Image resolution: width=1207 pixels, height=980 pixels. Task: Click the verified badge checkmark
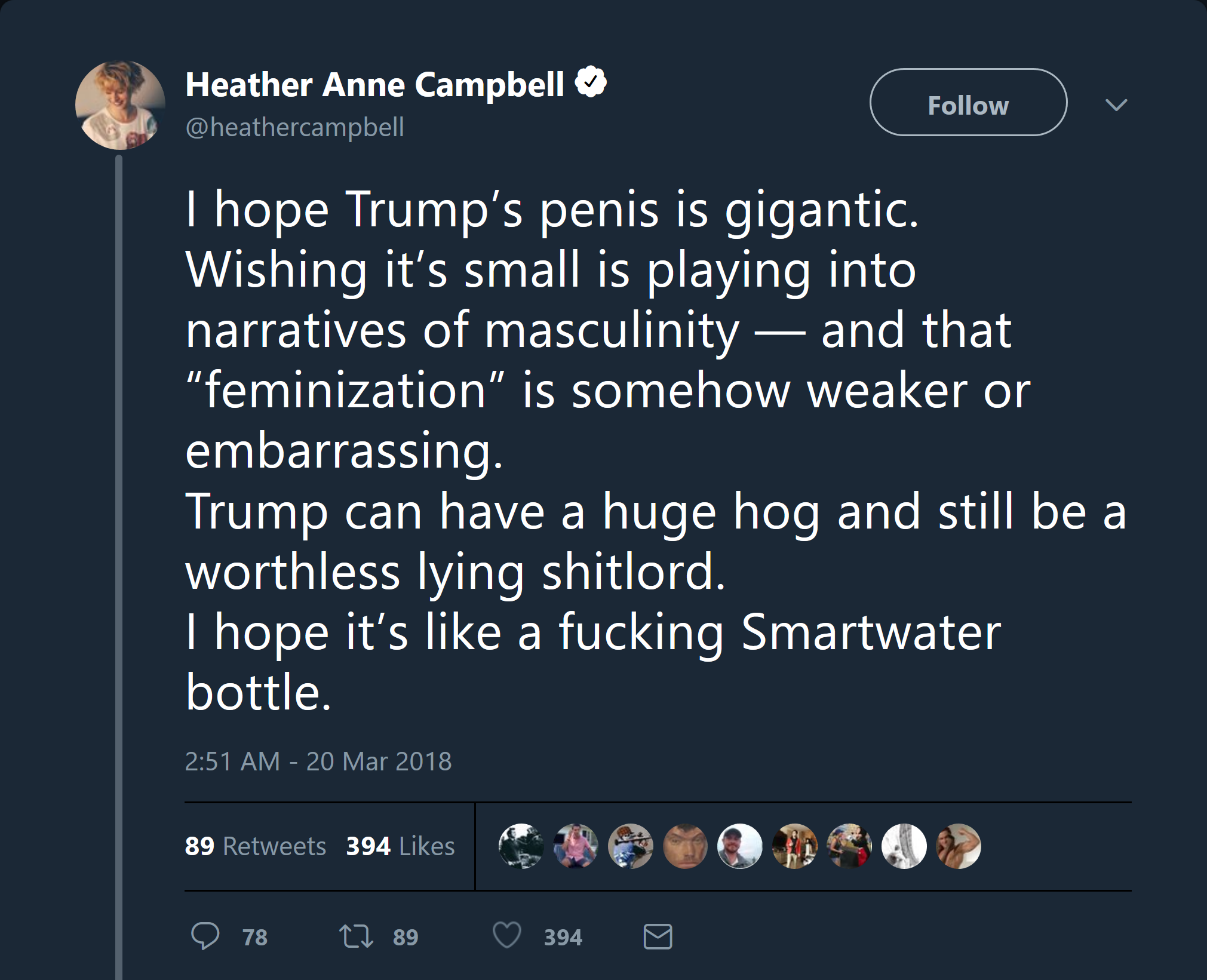pyautogui.click(x=591, y=82)
